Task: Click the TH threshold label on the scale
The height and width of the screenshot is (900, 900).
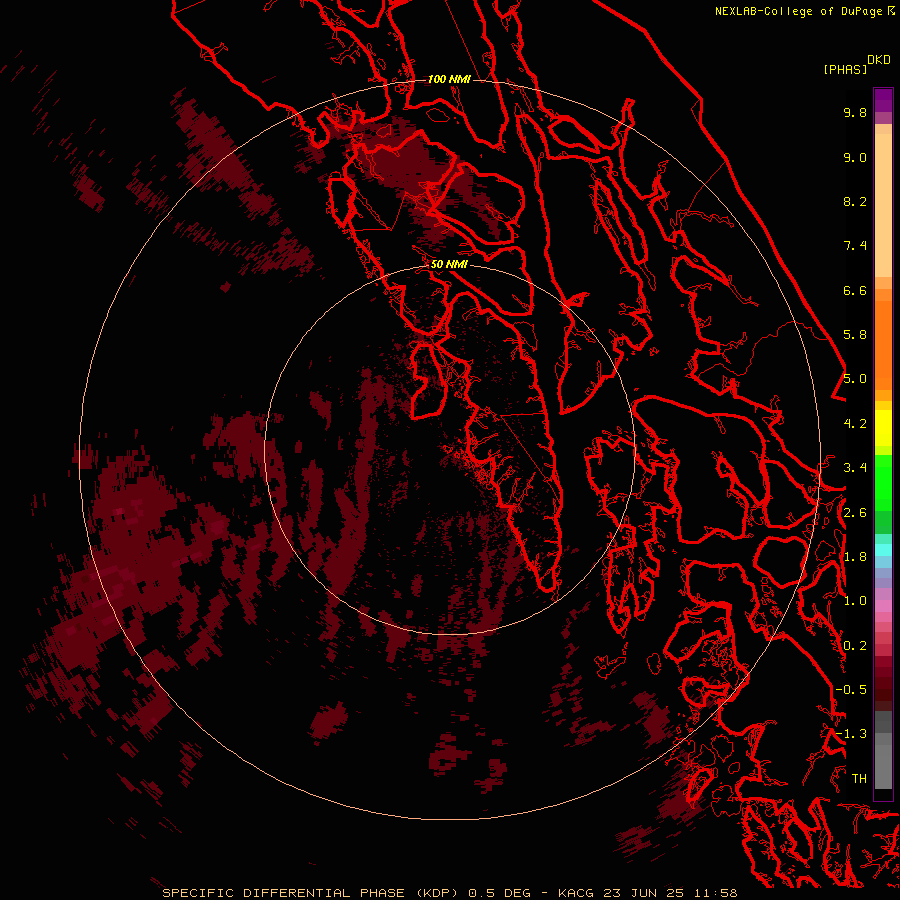Action: point(859,779)
